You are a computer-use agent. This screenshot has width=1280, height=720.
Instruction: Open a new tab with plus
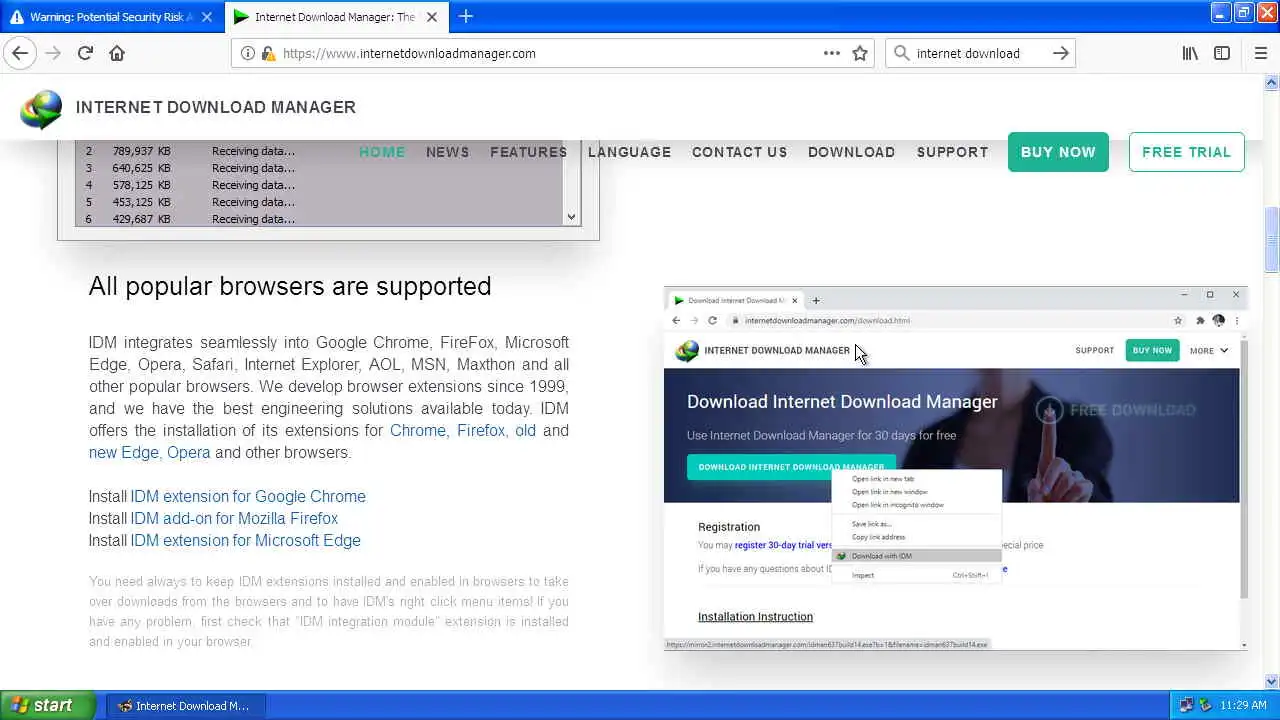[x=465, y=16]
